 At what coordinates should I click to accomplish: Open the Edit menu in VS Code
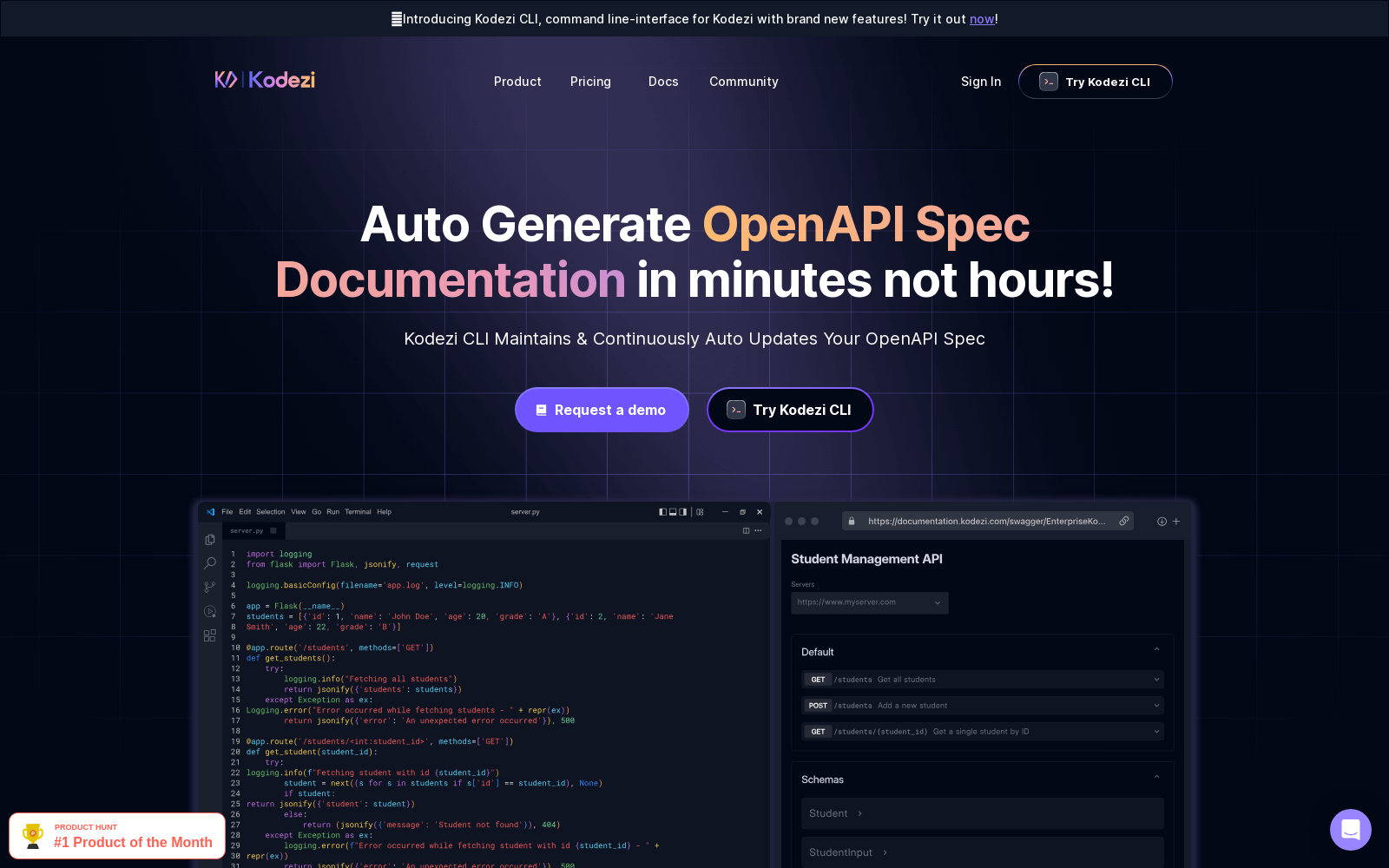[x=245, y=512]
